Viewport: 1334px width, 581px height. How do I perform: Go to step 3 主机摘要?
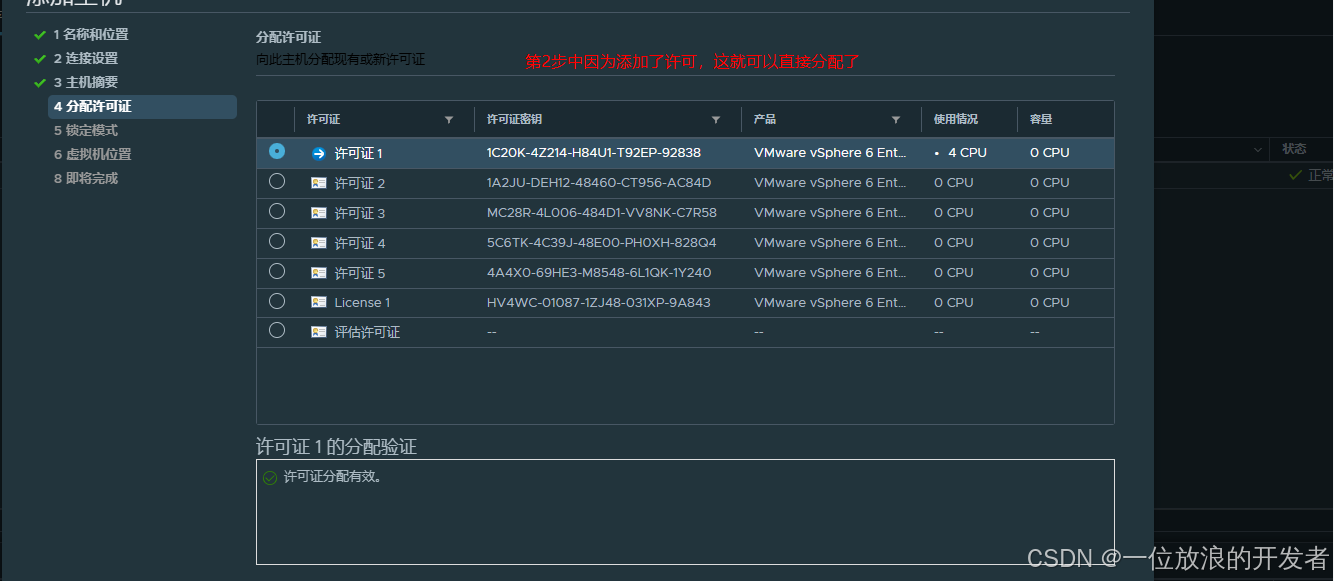(86, 82)
